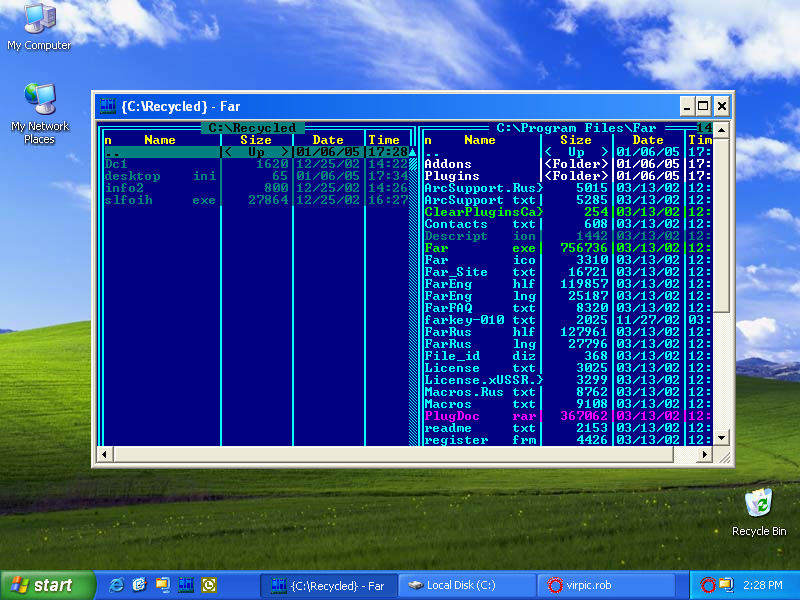Click the Date column header in left panel
Viewport: 800px width, 600px height.
click(328, 140)
